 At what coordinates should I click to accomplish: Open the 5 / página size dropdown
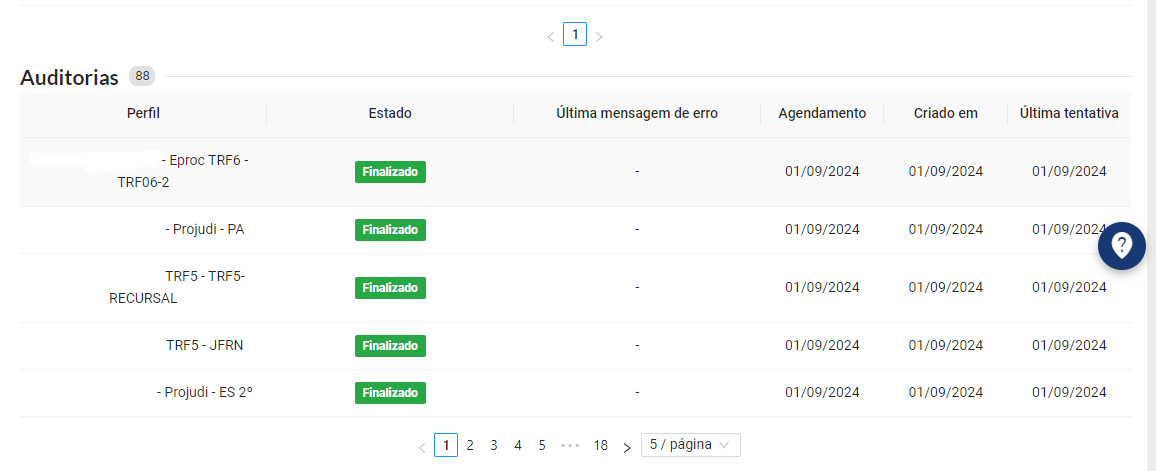pos(691,445)
